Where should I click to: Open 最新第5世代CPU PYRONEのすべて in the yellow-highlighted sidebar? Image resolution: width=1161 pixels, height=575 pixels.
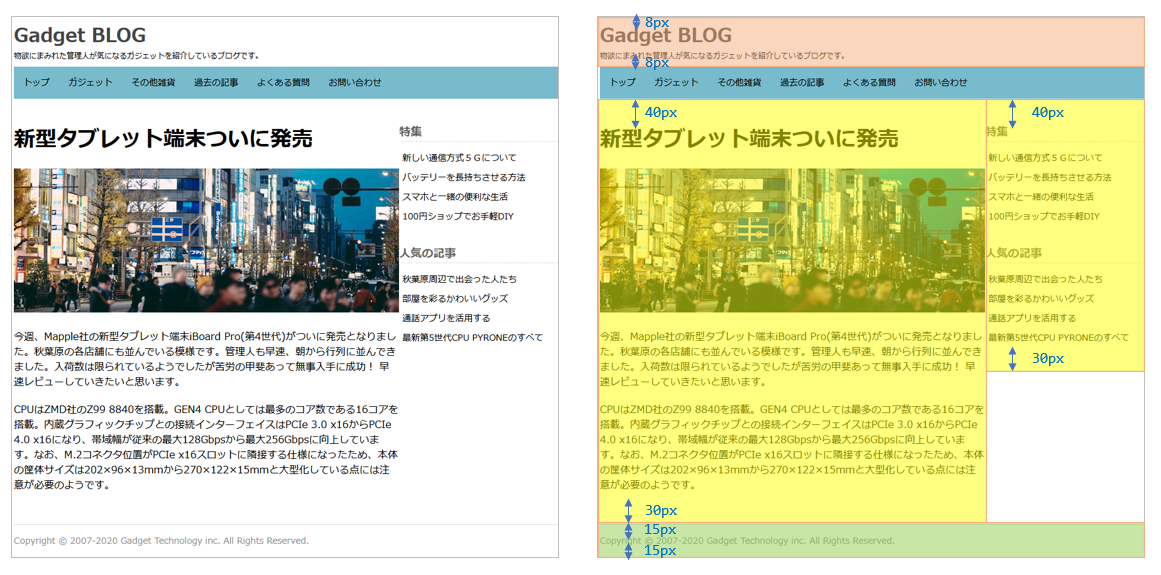click(x=1058, y=337)
